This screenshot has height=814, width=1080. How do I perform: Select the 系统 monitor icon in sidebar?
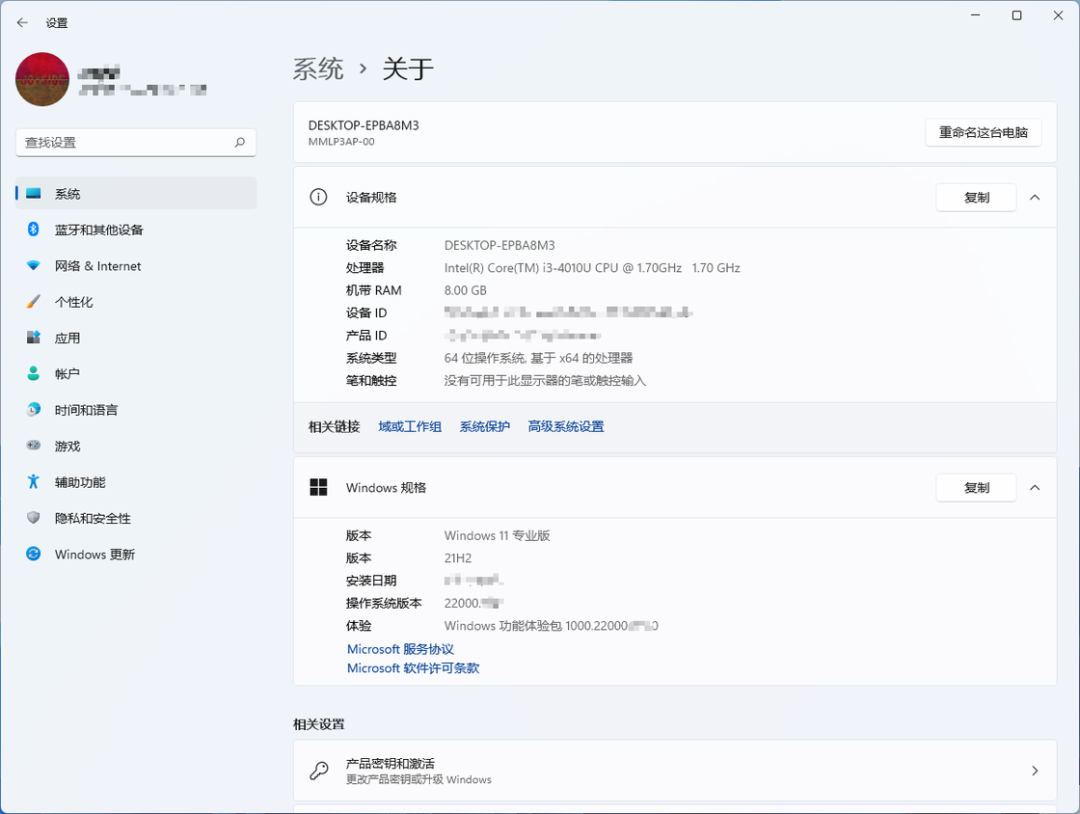pyautogui.click(x=33, y=194)
